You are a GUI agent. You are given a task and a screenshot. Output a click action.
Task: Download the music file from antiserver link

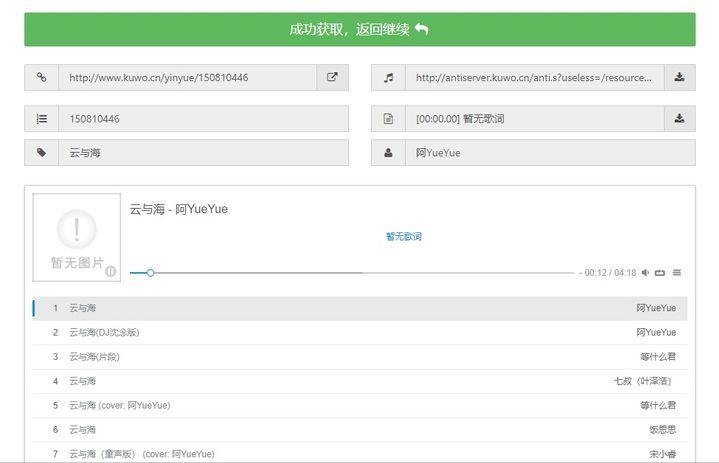click(679, 78)
